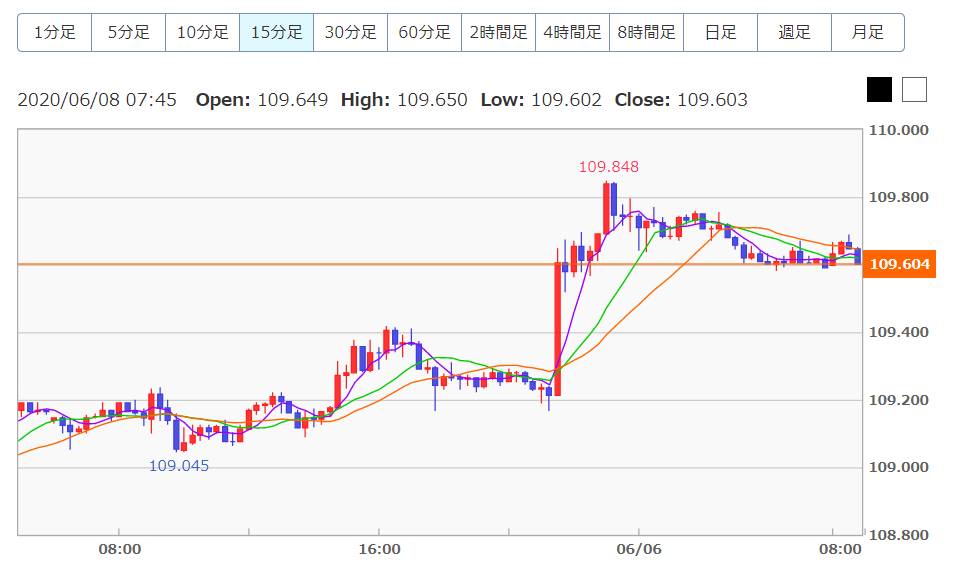Click the Open: 109.649 value

point(262,100)
